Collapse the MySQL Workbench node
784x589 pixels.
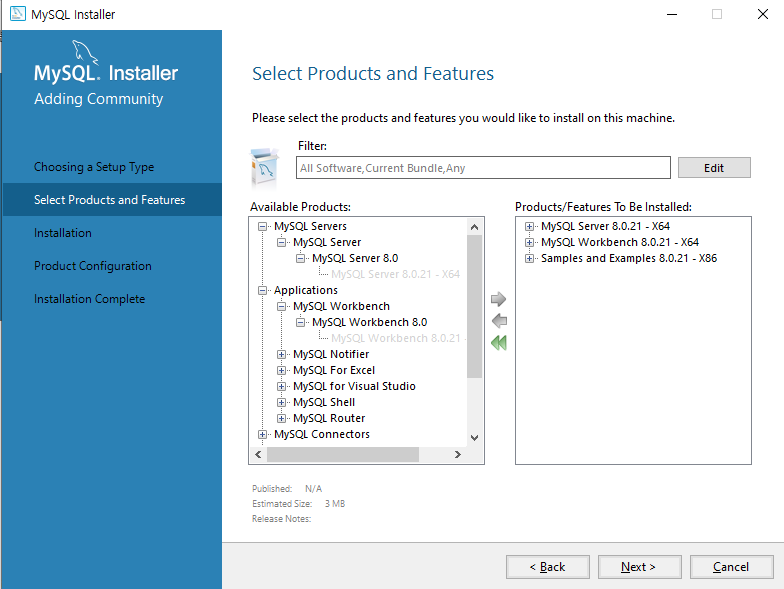(281, 306)
